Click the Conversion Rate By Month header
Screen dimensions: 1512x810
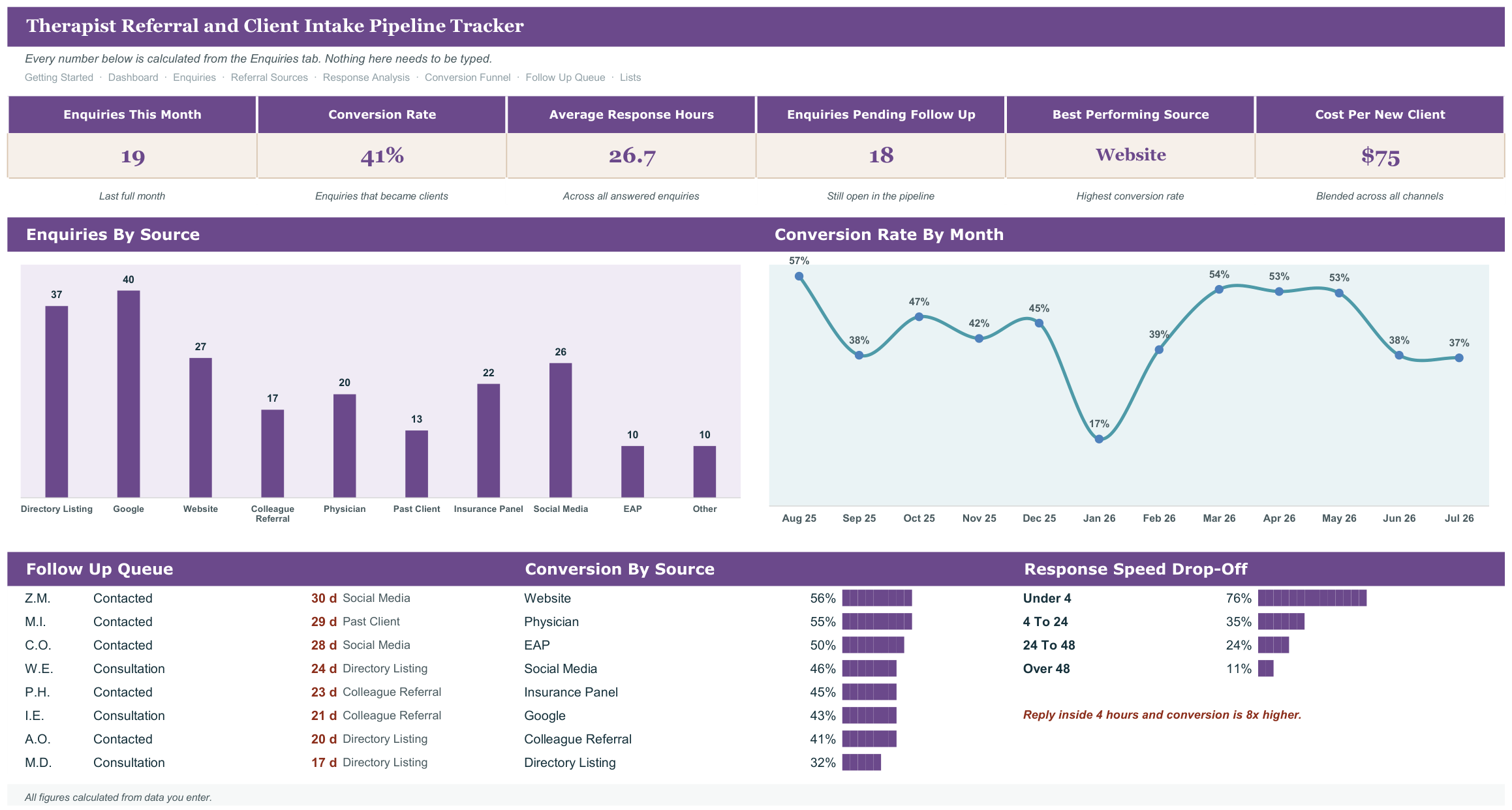point(889,235)
